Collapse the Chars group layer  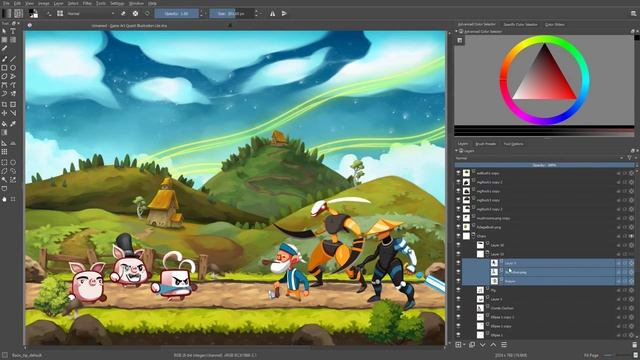[473, 234]
